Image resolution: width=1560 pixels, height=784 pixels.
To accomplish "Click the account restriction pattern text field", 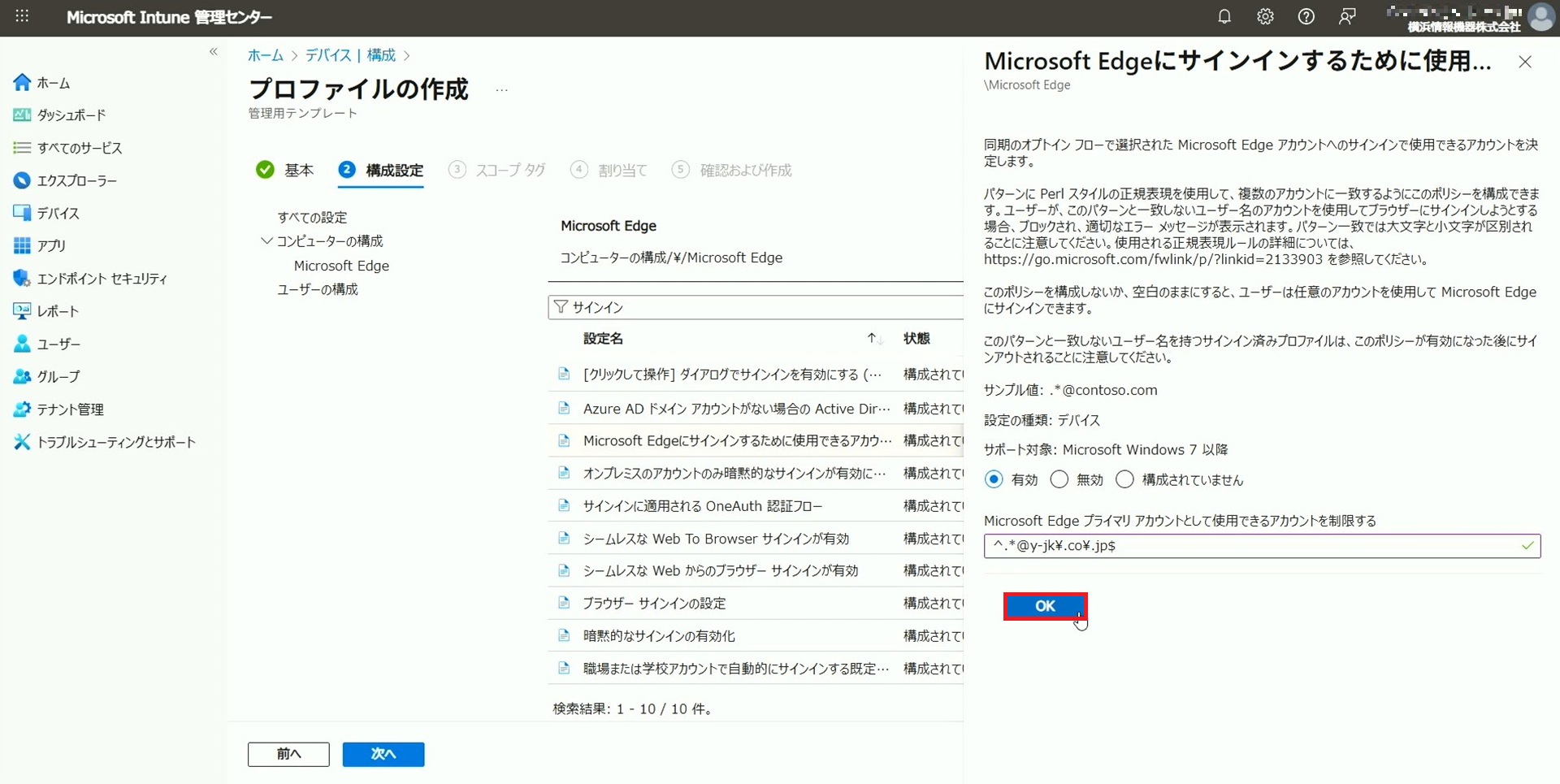I will [x=1251, y=546].
